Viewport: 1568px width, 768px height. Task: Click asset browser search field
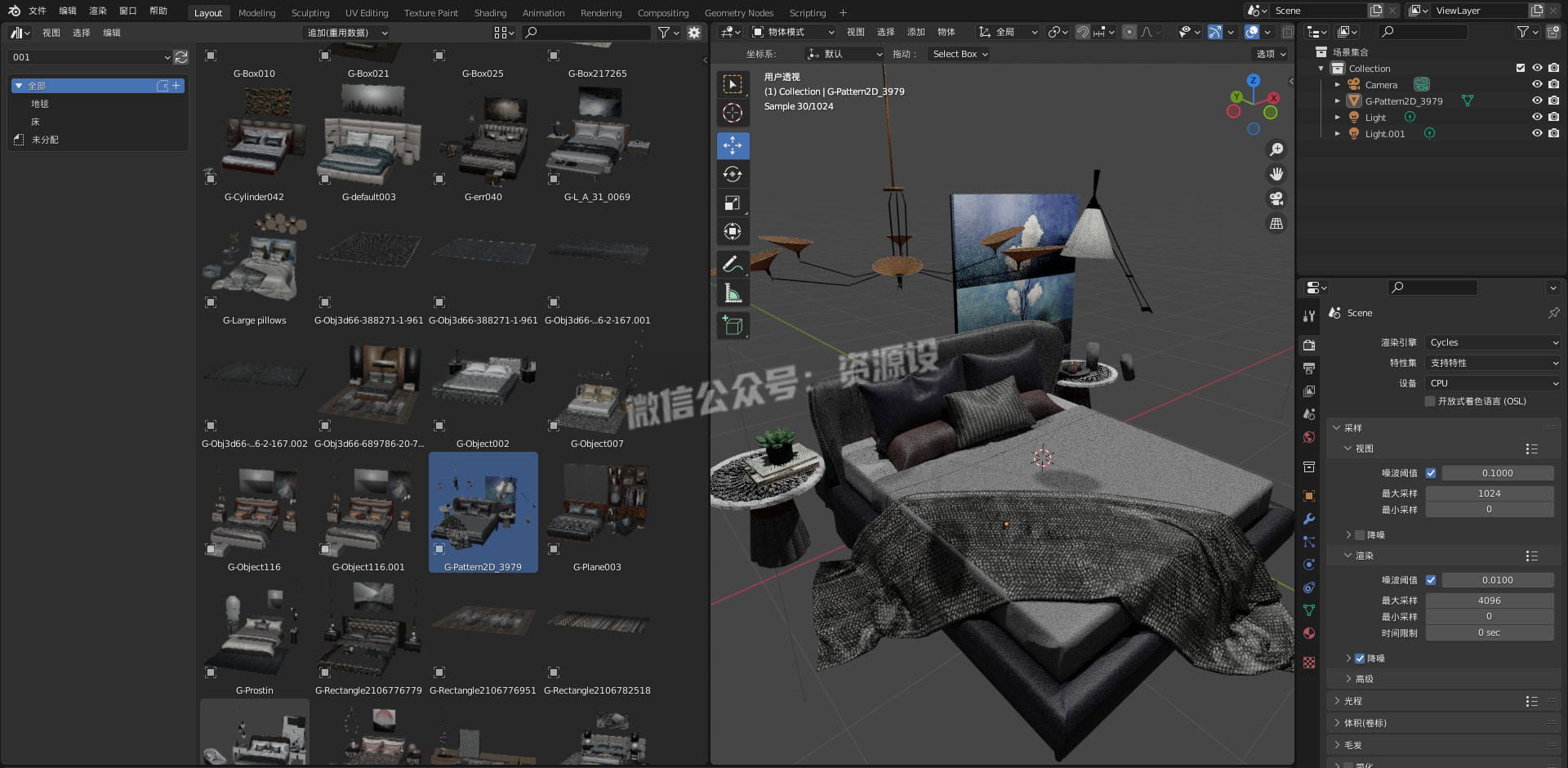point(586,33)
